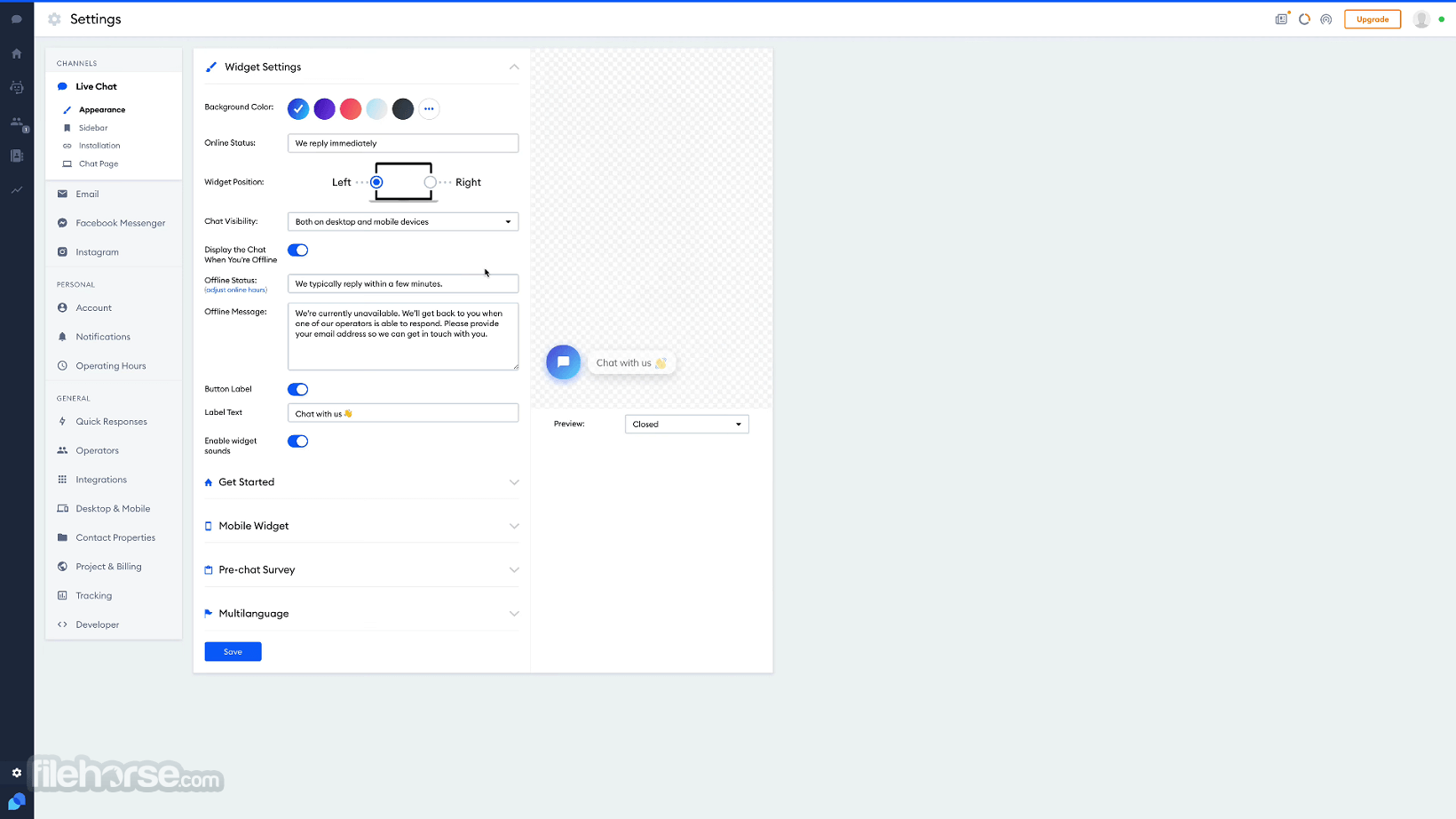Open Desktop & Mobile settings
Image resolution: width=1456 pixels, height=819 pixels.
click(114, 509)
